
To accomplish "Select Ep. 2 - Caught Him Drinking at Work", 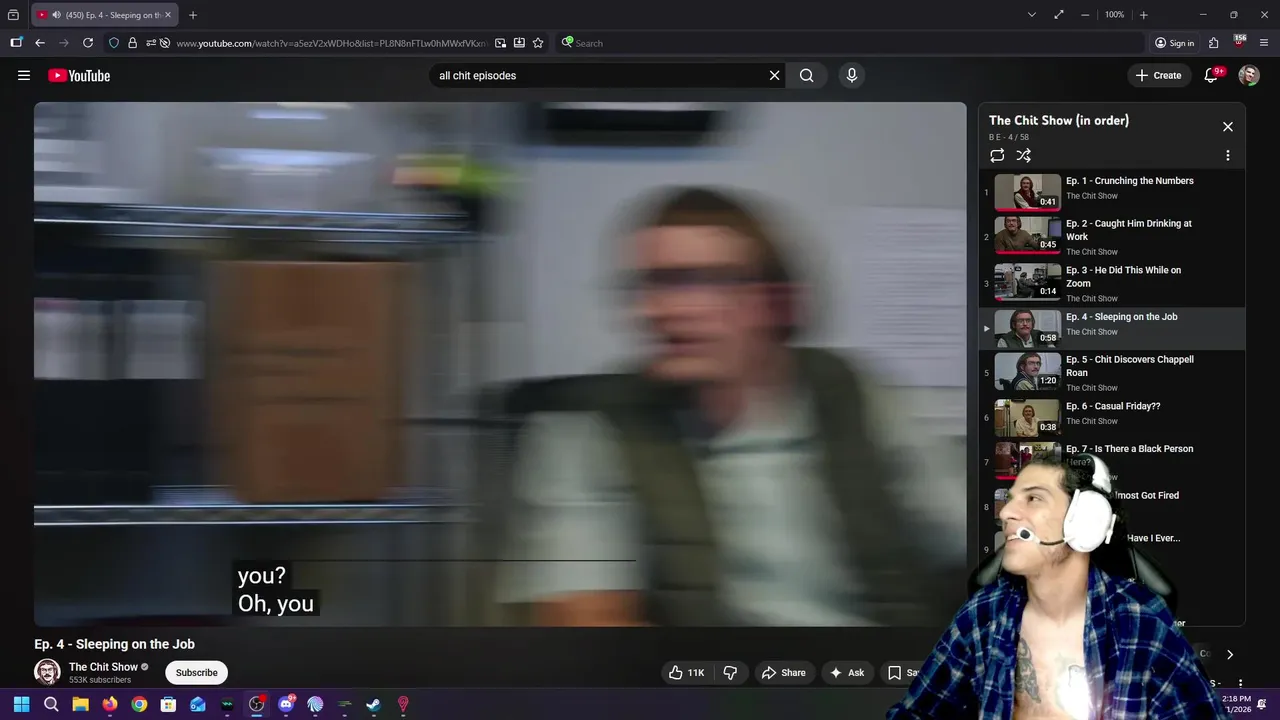I will [1112, 237].
